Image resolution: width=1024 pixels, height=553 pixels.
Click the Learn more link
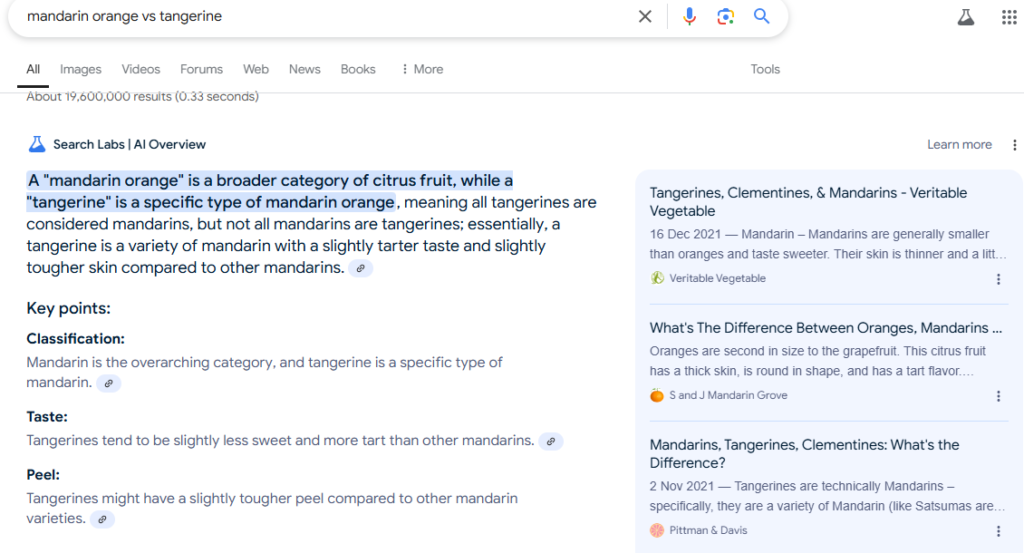coord(959,145)
